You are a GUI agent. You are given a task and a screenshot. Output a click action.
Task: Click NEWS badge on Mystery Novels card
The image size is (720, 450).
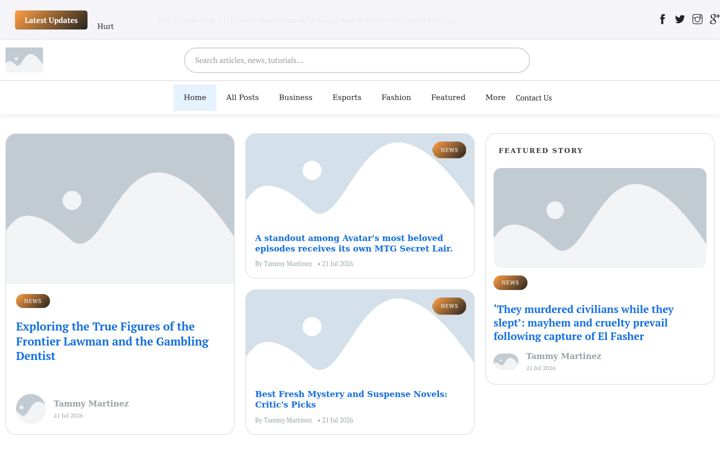point(449,306)
